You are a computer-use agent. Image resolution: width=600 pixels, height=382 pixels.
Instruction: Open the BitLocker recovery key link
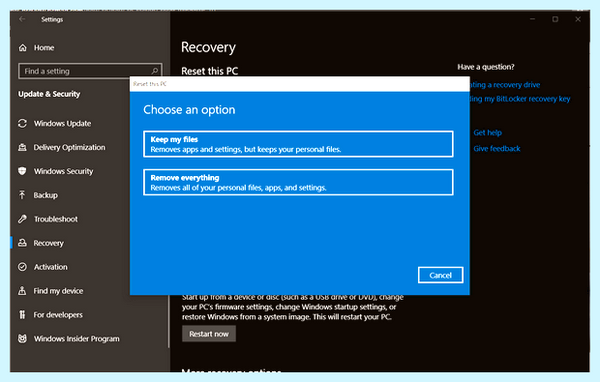point(520,99)
